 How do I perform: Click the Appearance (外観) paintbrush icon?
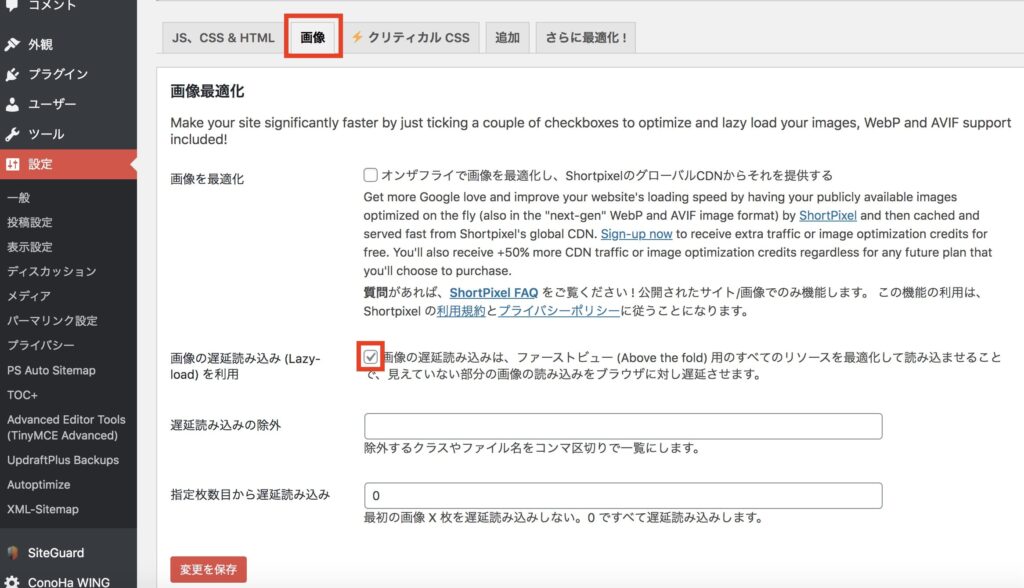click(x=12, y=44)
